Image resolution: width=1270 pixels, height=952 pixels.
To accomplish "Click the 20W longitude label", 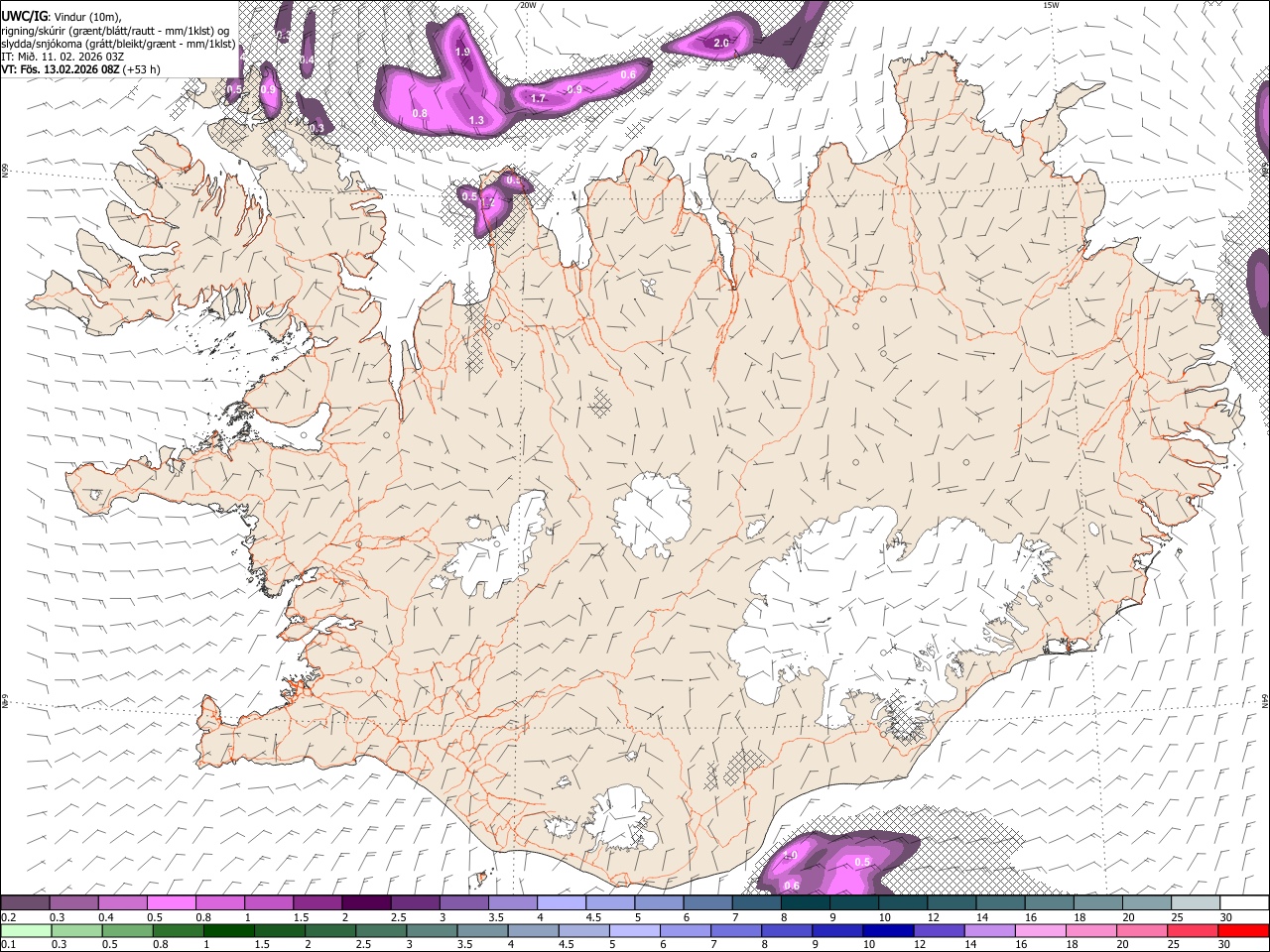I will click(528, 5).
